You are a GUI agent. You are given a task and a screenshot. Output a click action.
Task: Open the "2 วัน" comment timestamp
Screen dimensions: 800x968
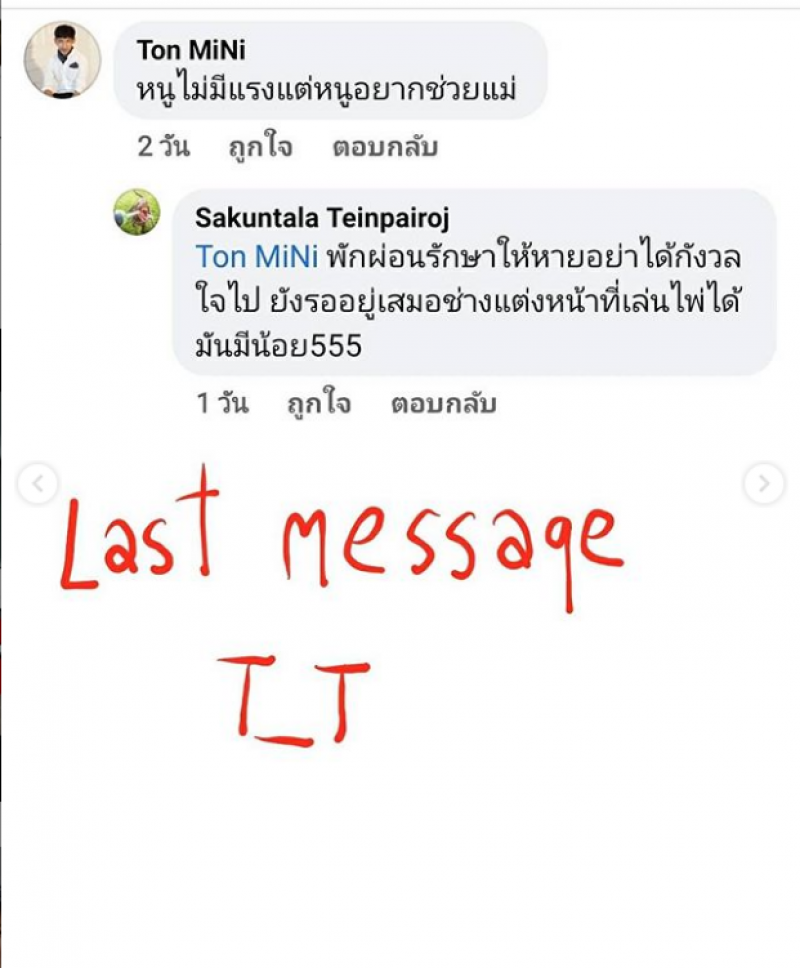pyautogui.click(x=164, y=147)
